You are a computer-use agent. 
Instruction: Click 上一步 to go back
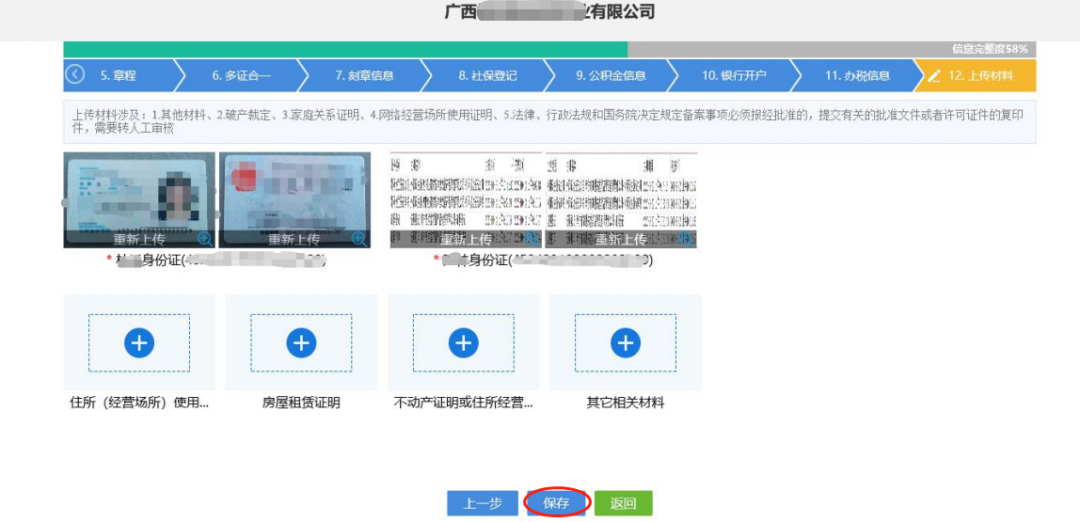tap(482, 503)
